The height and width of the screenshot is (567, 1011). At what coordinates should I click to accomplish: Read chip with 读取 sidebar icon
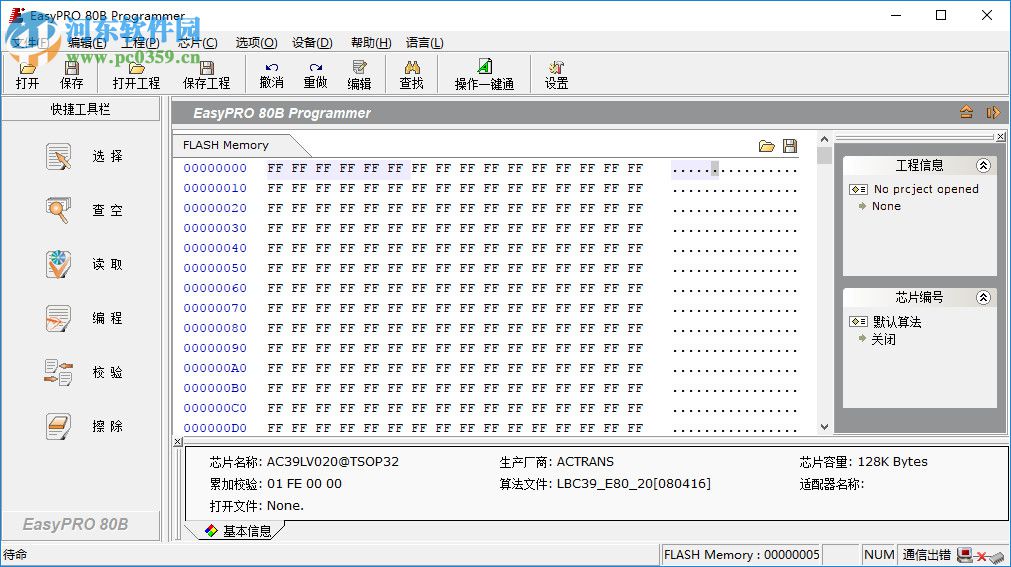[58, 264]
